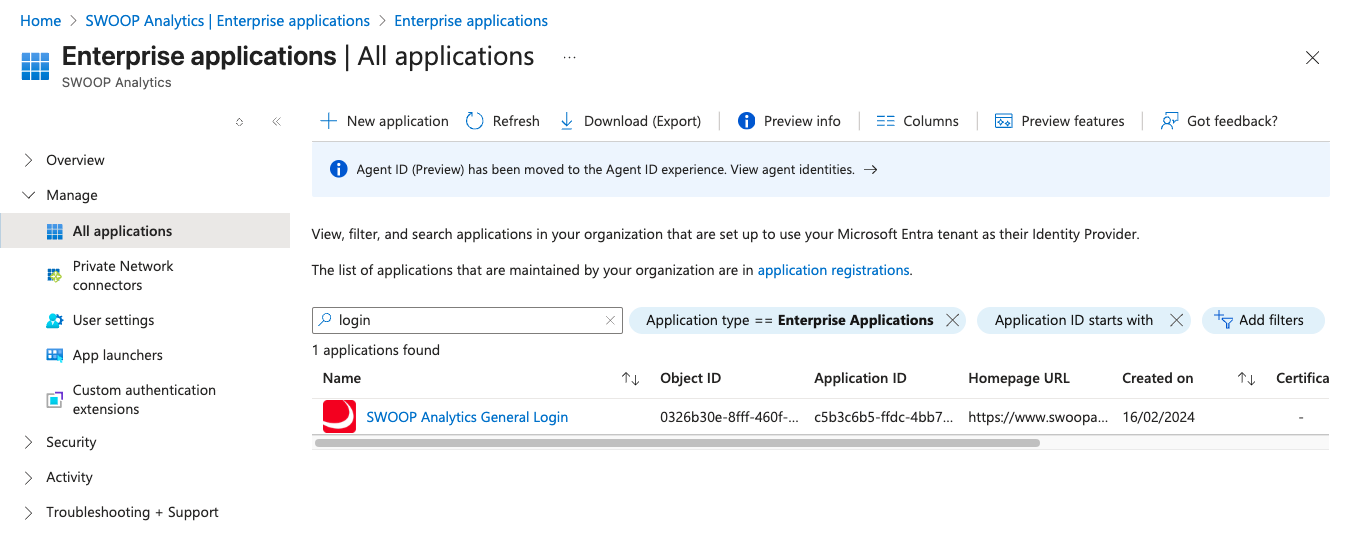
Task: Click the SWOOP red logo thumbnail
Action: (x=339, y=417)
